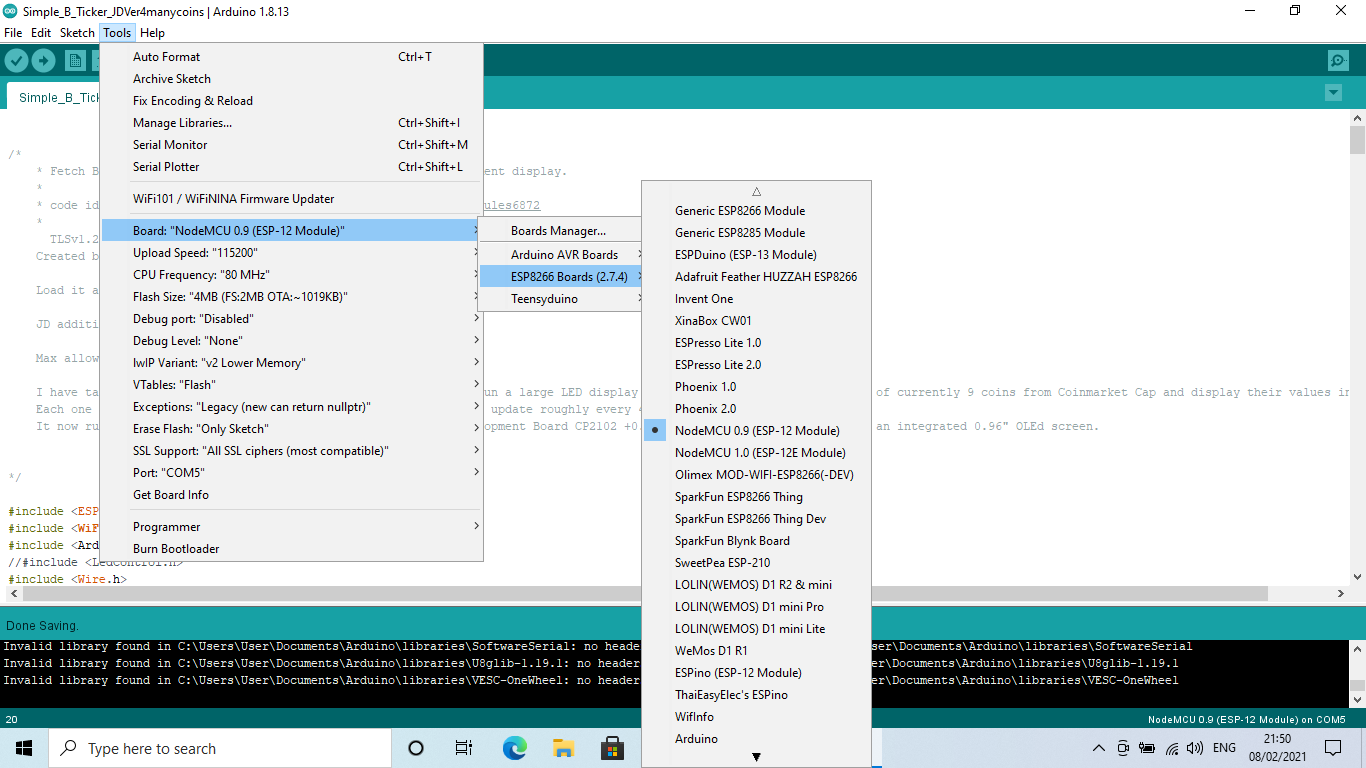Expand SSL Support ciphers submenu

click(291, 451)
